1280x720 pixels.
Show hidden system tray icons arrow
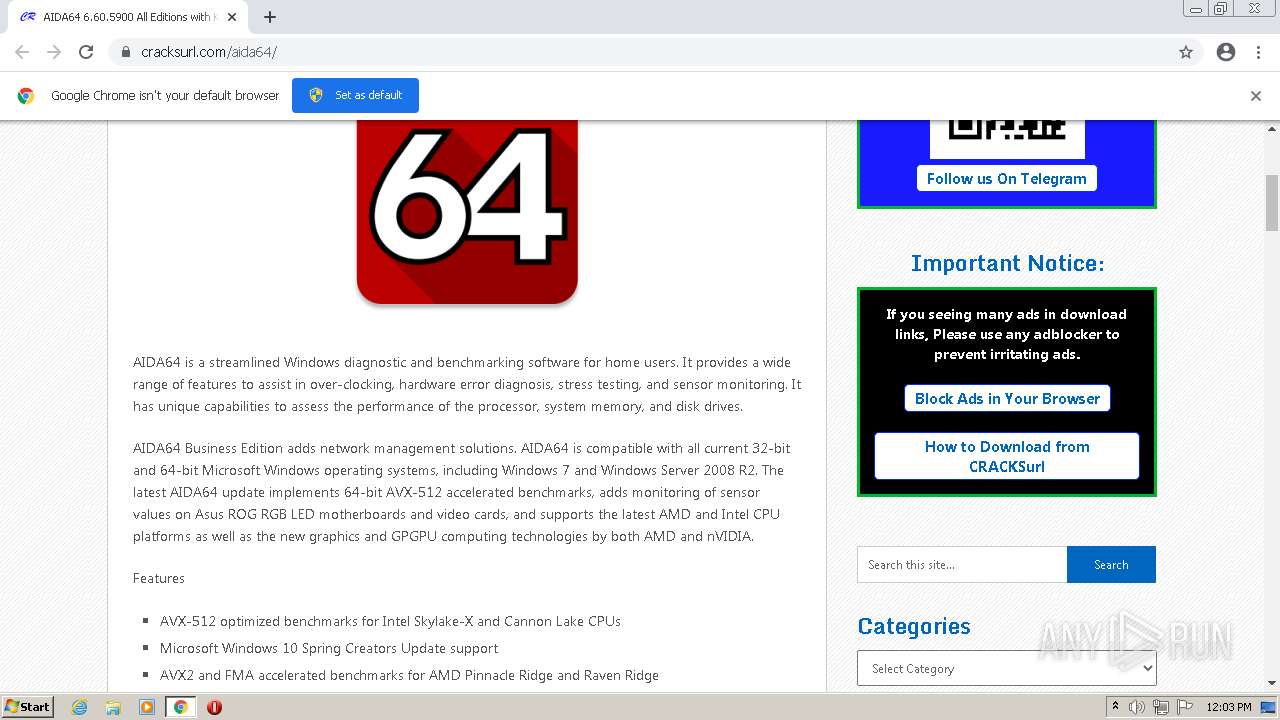point(1115,707)
